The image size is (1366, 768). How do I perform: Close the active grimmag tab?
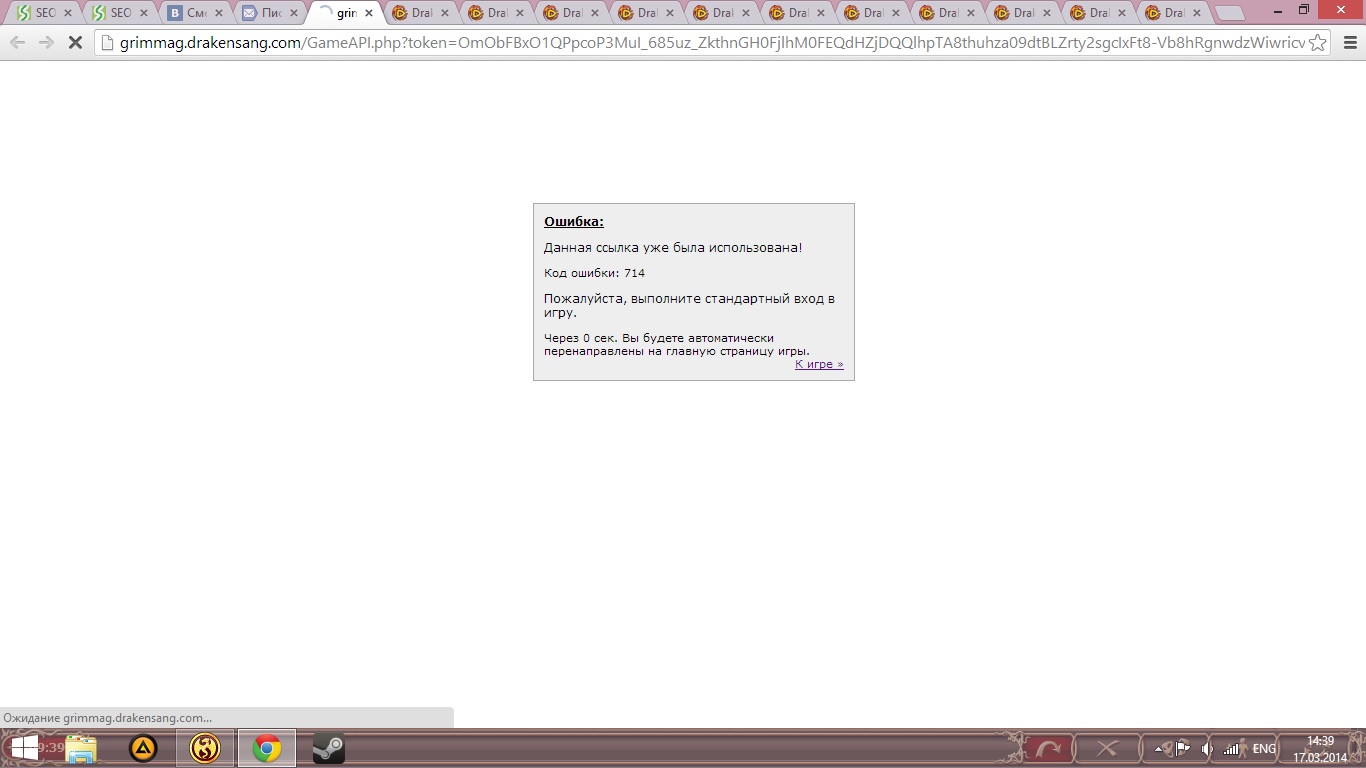click(369, 13)
